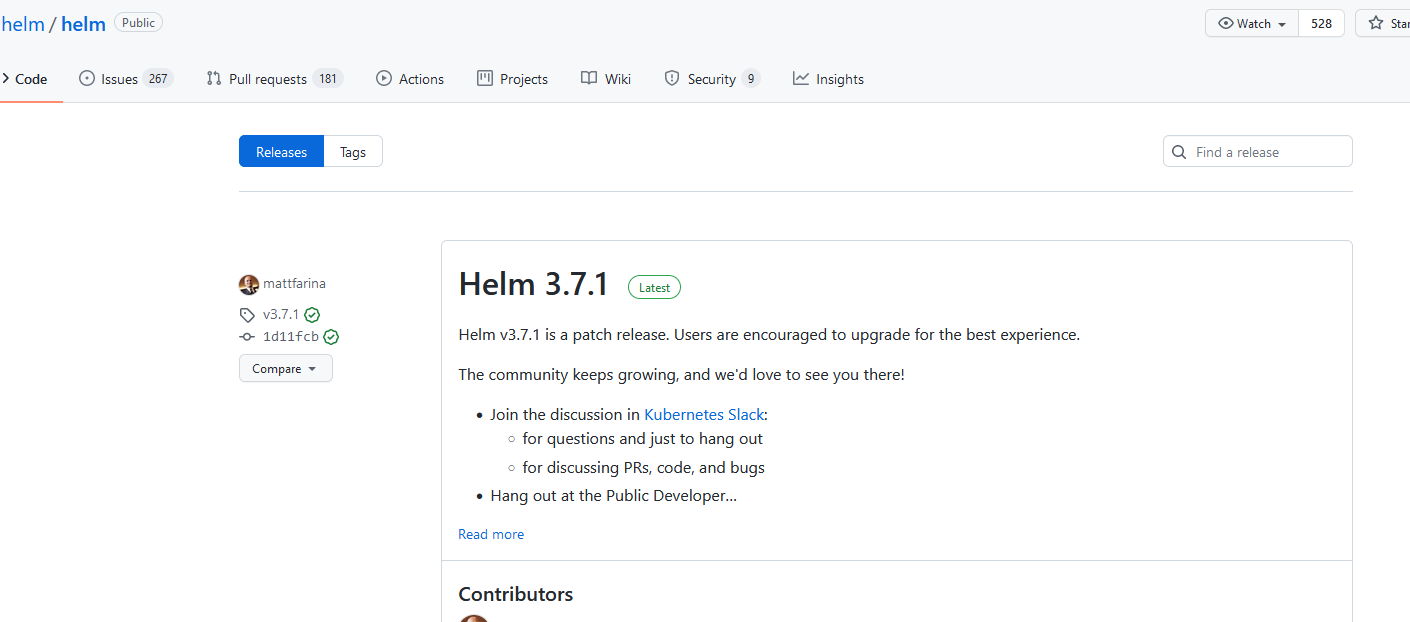This screenshot has height=622, width=1410.
Task: Switch to the Tags view
Action: pyautogui.click(x=353, y=152)
